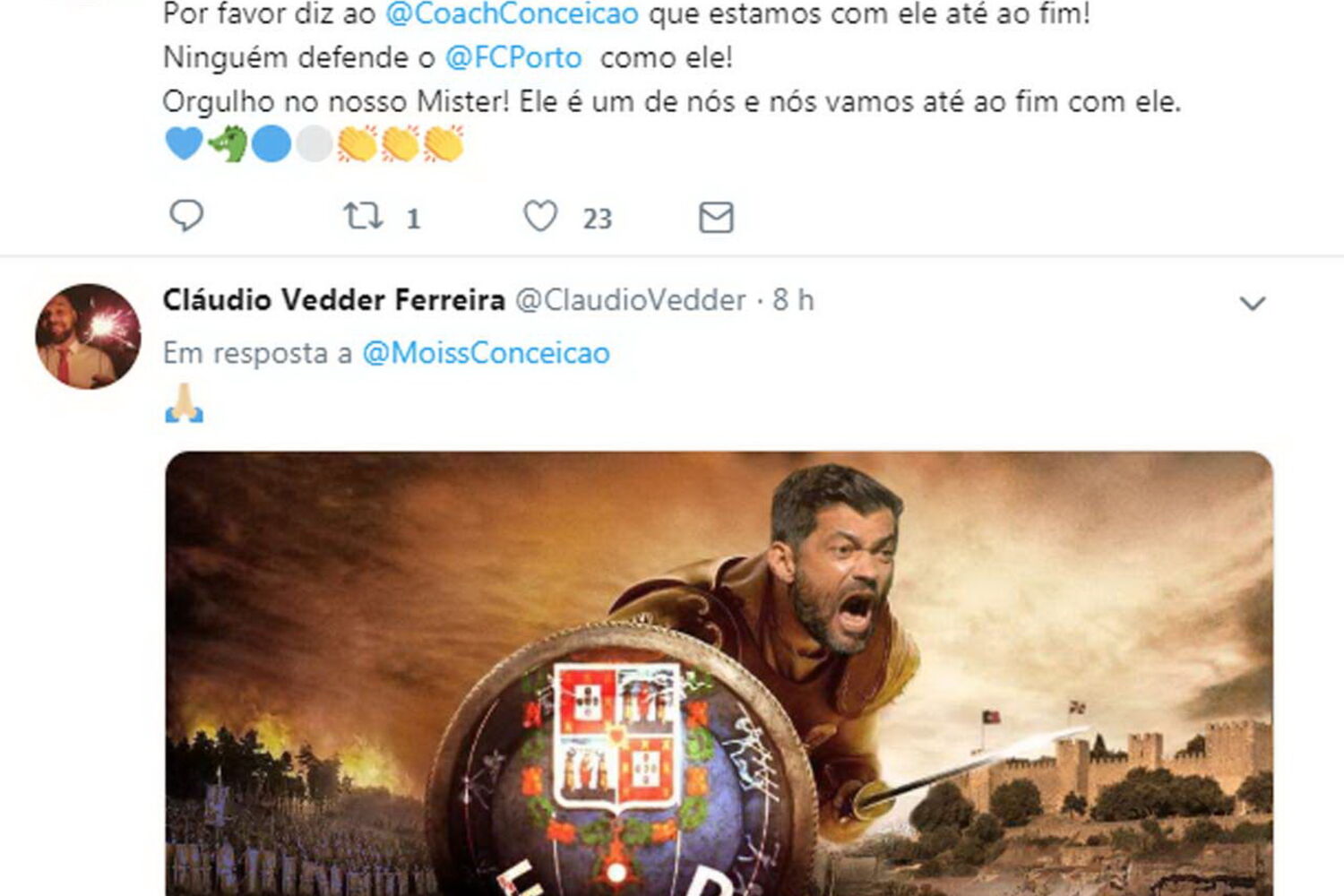Open the likes count showing 23

pyautogui.click(x=597, y=219)
